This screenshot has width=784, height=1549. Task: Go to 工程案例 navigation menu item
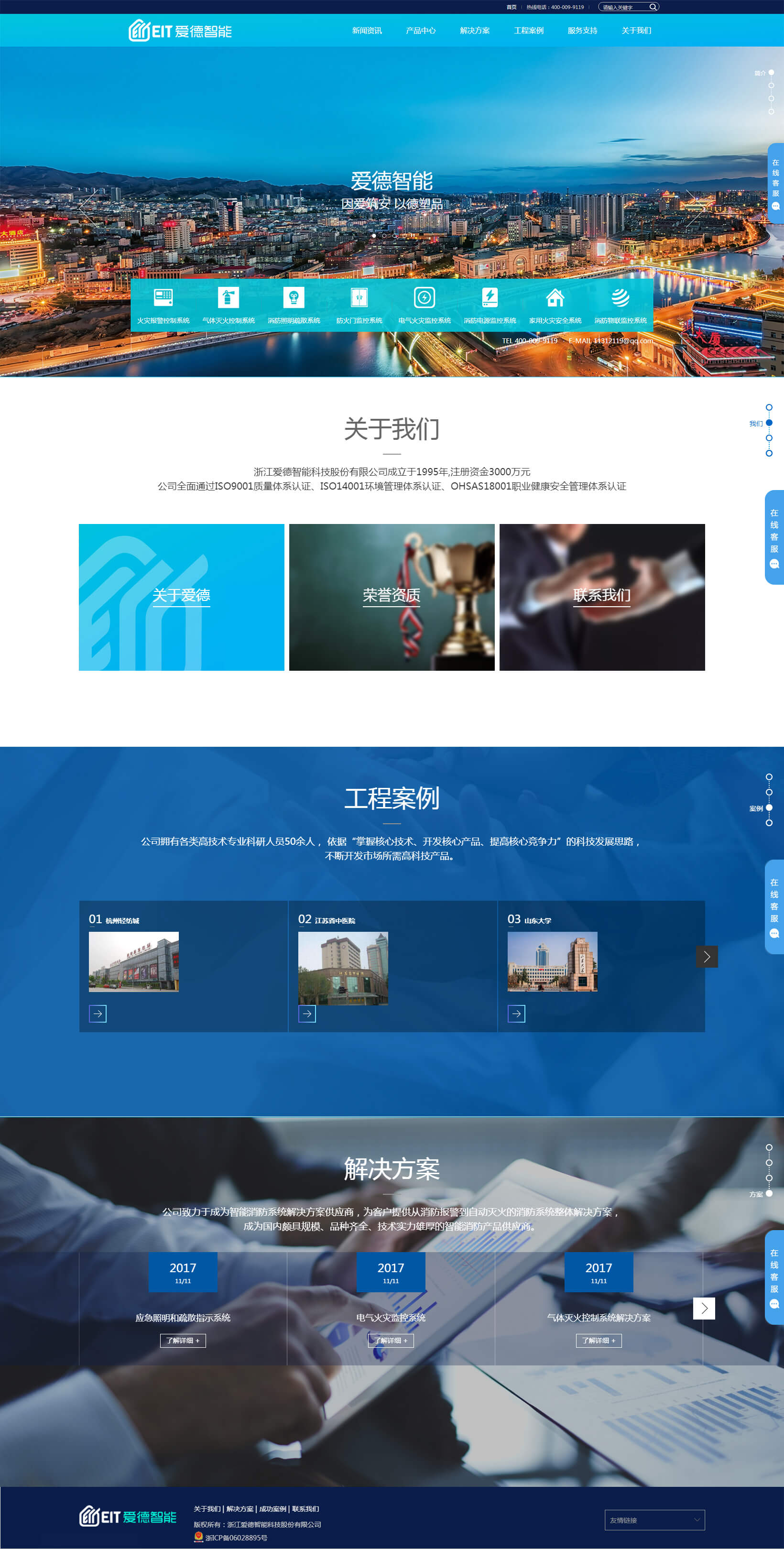(x=528, y=31)
